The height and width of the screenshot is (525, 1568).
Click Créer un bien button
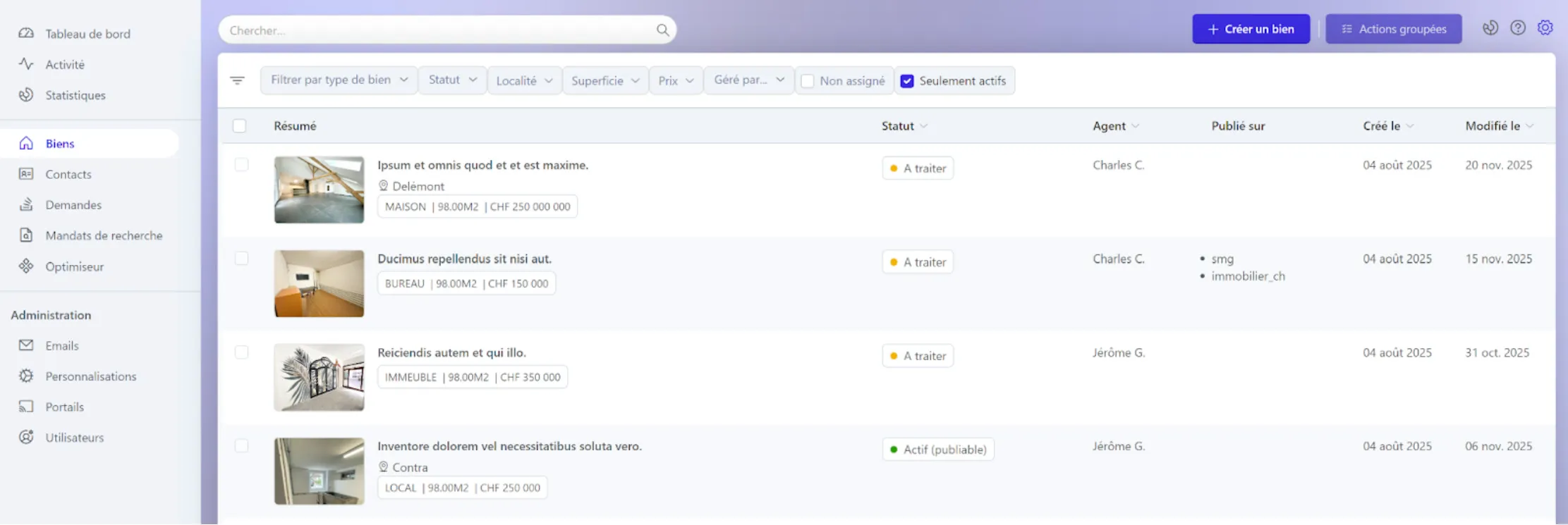click(1251, 29)
